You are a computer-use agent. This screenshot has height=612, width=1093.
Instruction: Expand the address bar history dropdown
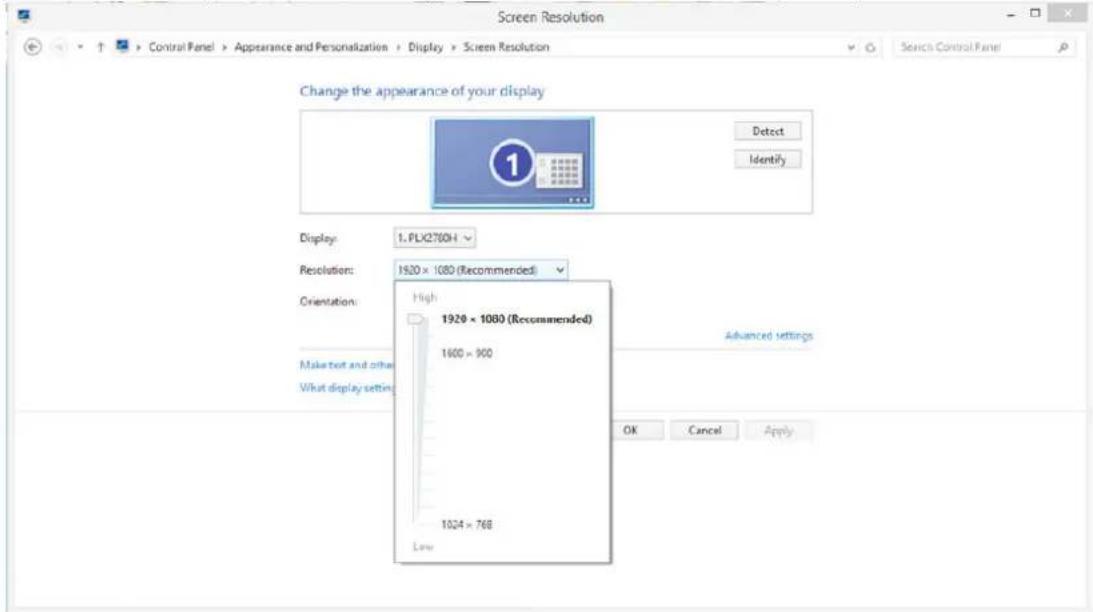click(x=851, y=47)
